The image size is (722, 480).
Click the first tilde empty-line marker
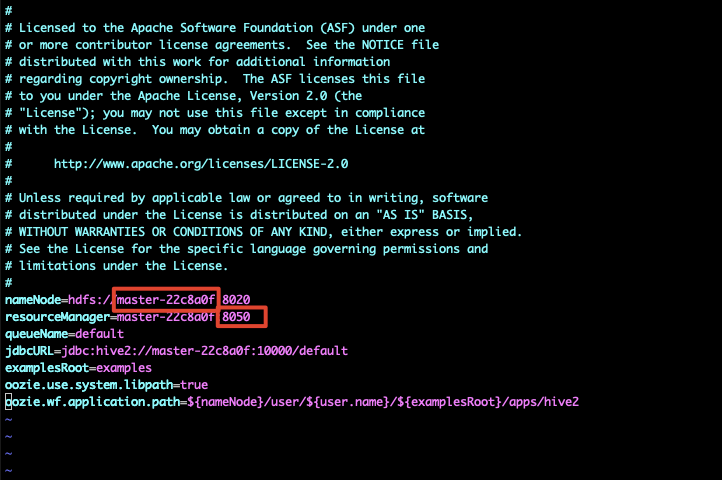point(8,420)
